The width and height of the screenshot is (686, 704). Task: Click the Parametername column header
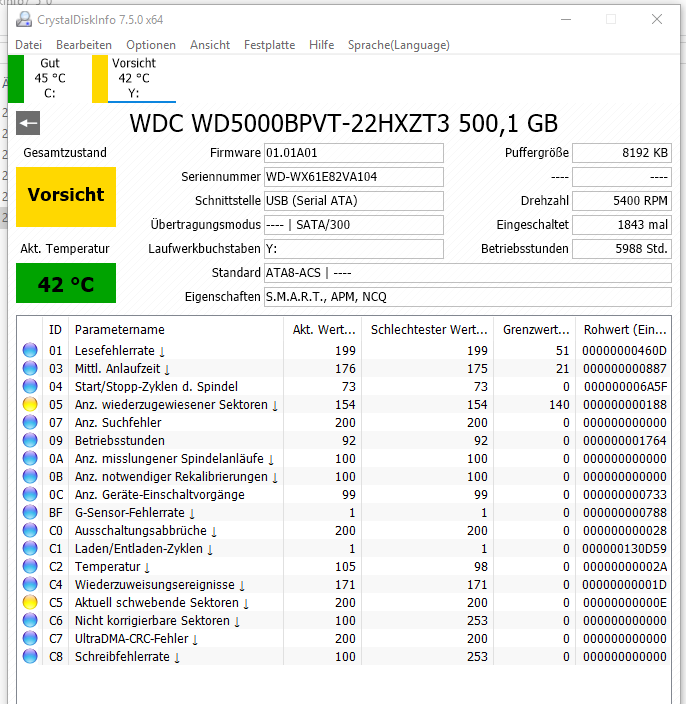point(176,330)
